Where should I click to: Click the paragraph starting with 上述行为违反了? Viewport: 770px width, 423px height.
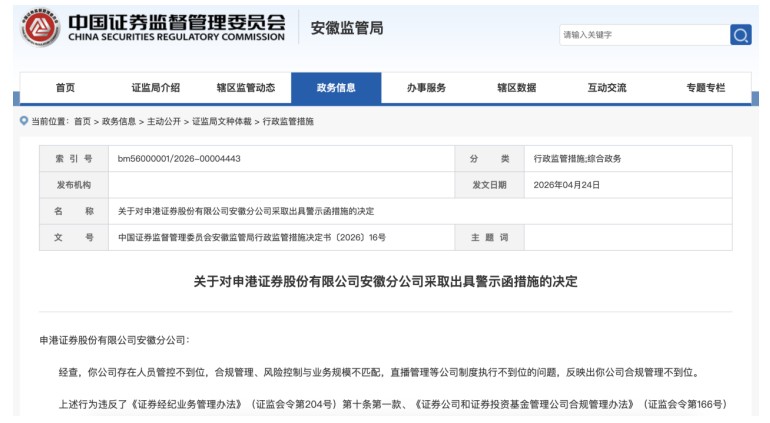click(x=393, y=404)
